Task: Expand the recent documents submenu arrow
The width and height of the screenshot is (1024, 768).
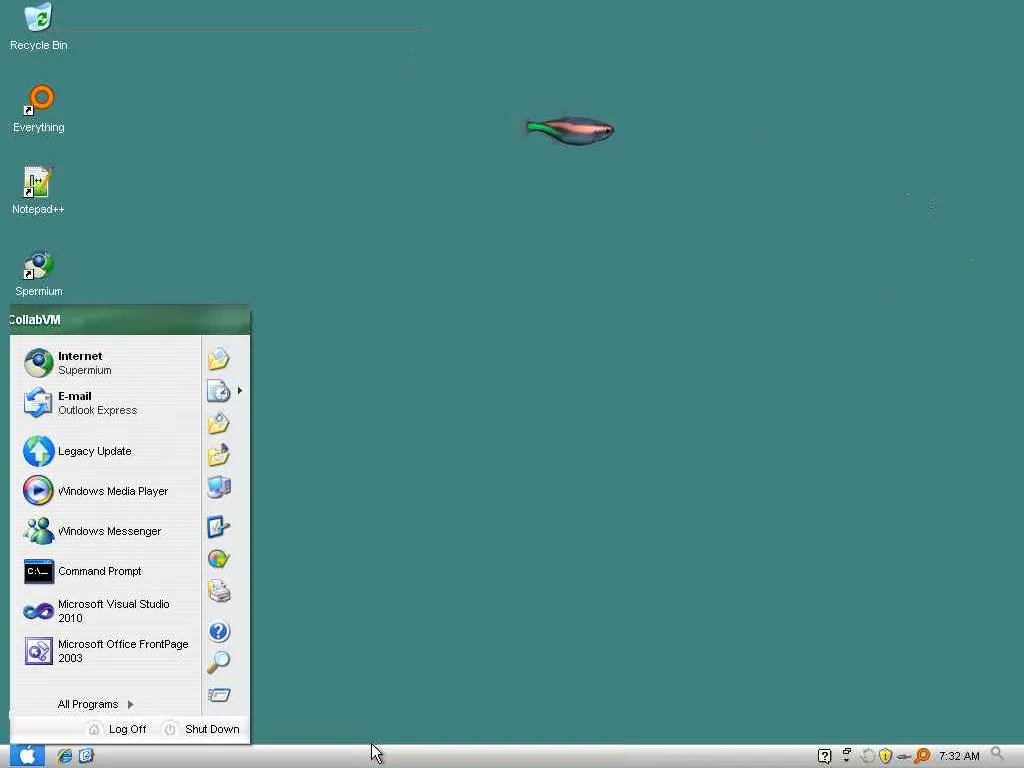Action: 240,391
